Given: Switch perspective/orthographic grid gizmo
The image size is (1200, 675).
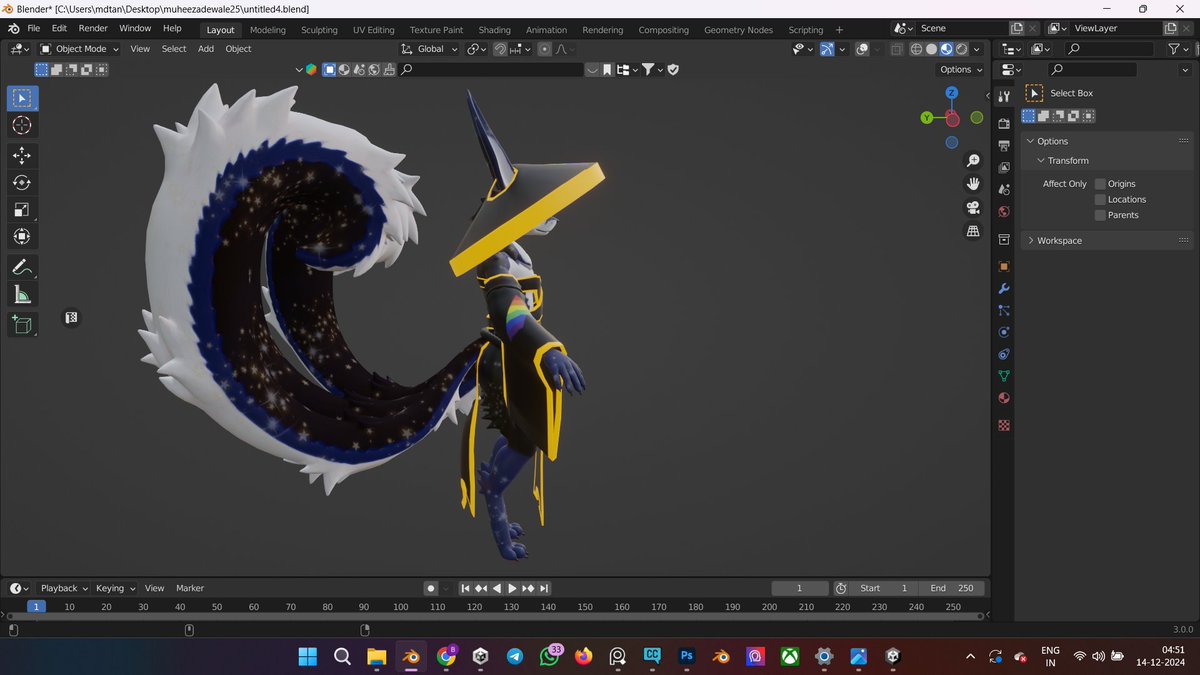Looking at the screenshot, I should (x=972, y=231).
